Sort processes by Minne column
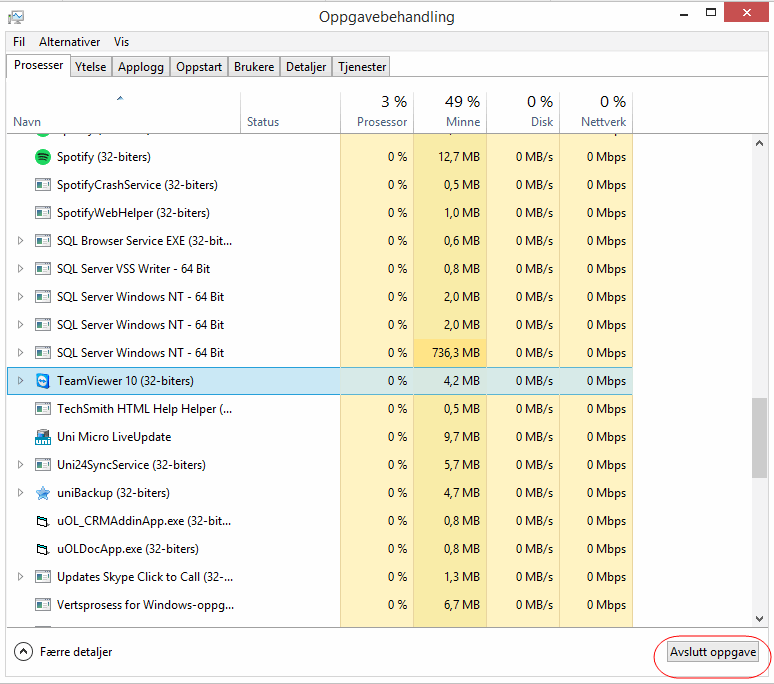Screen dimensions: 774x684 pyautogui.click(x=448, y=112)
